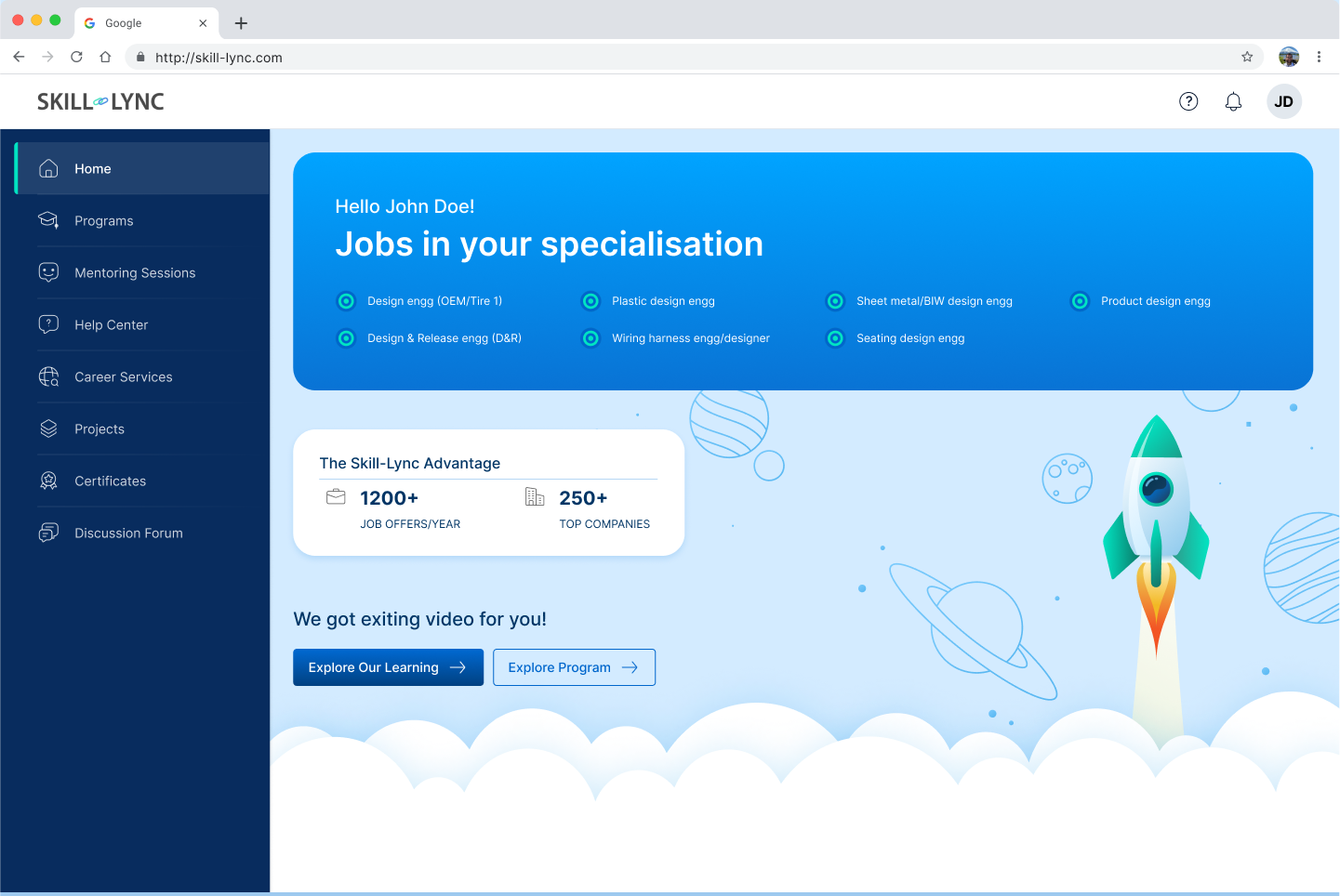The width and height of the screenshot is (1340, 896).
Task: Click 'We got exiting video for you!' text
Action: (x=419, y=619)
